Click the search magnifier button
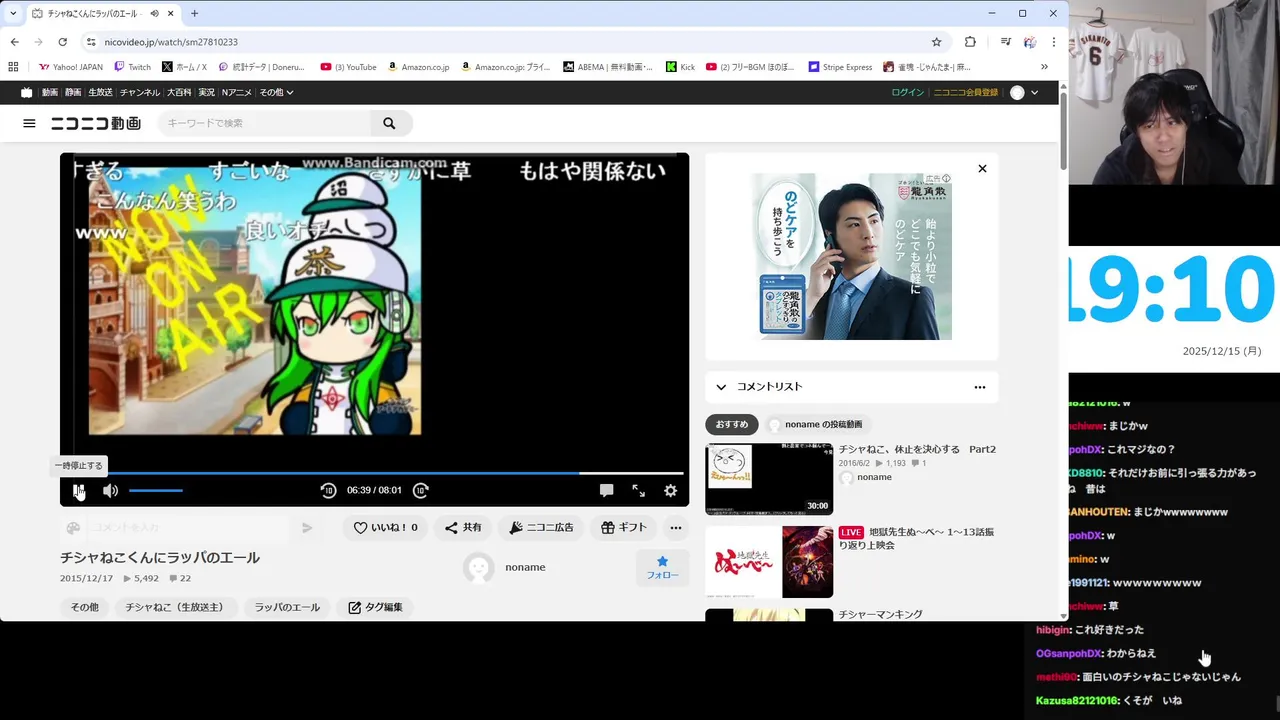Screen dimensions: 1280x720 (x=389, y=123)
